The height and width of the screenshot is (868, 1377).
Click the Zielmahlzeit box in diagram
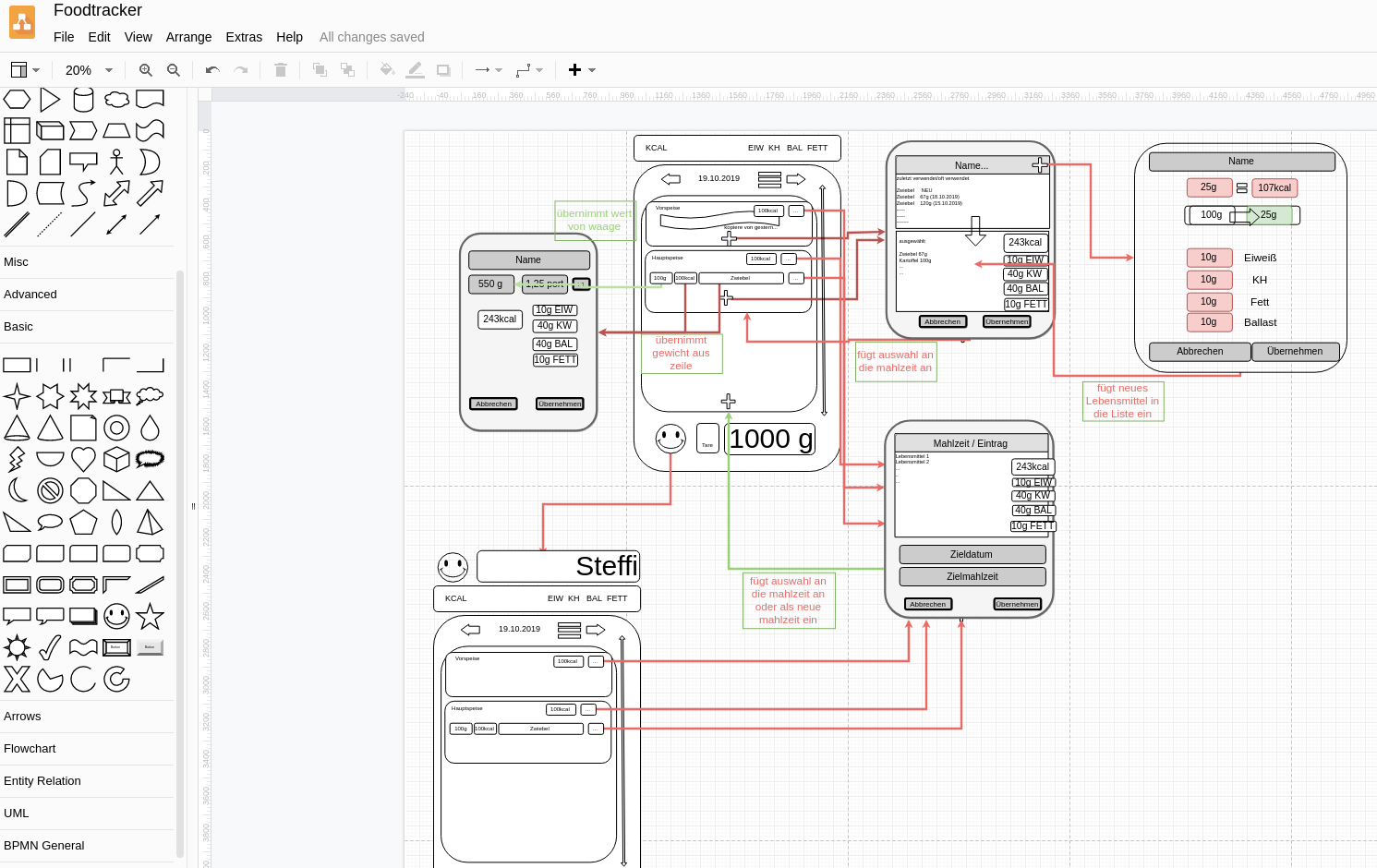click(x=972, y=576)
